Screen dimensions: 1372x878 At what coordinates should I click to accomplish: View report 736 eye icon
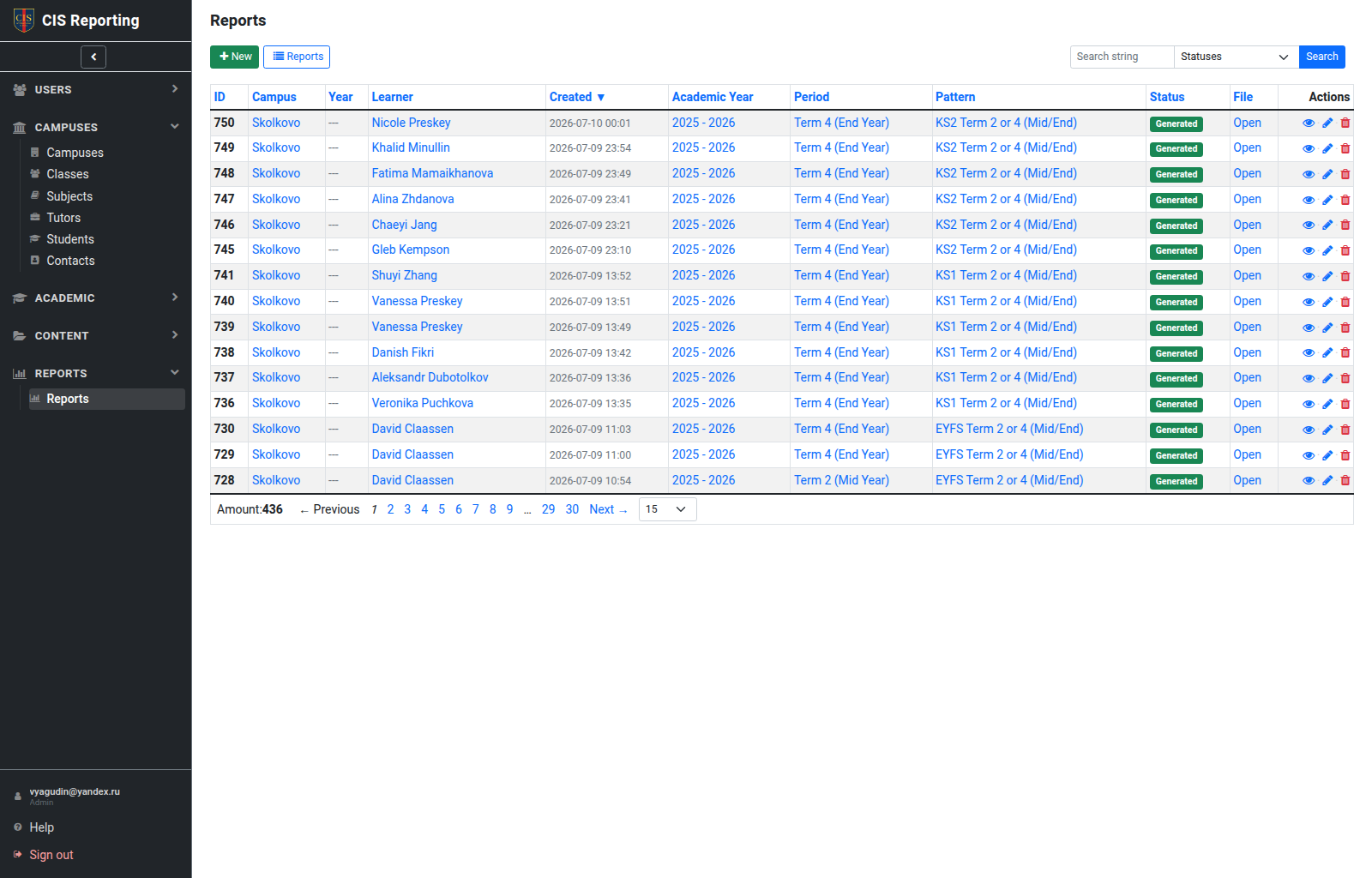[x=1309, y=404]
